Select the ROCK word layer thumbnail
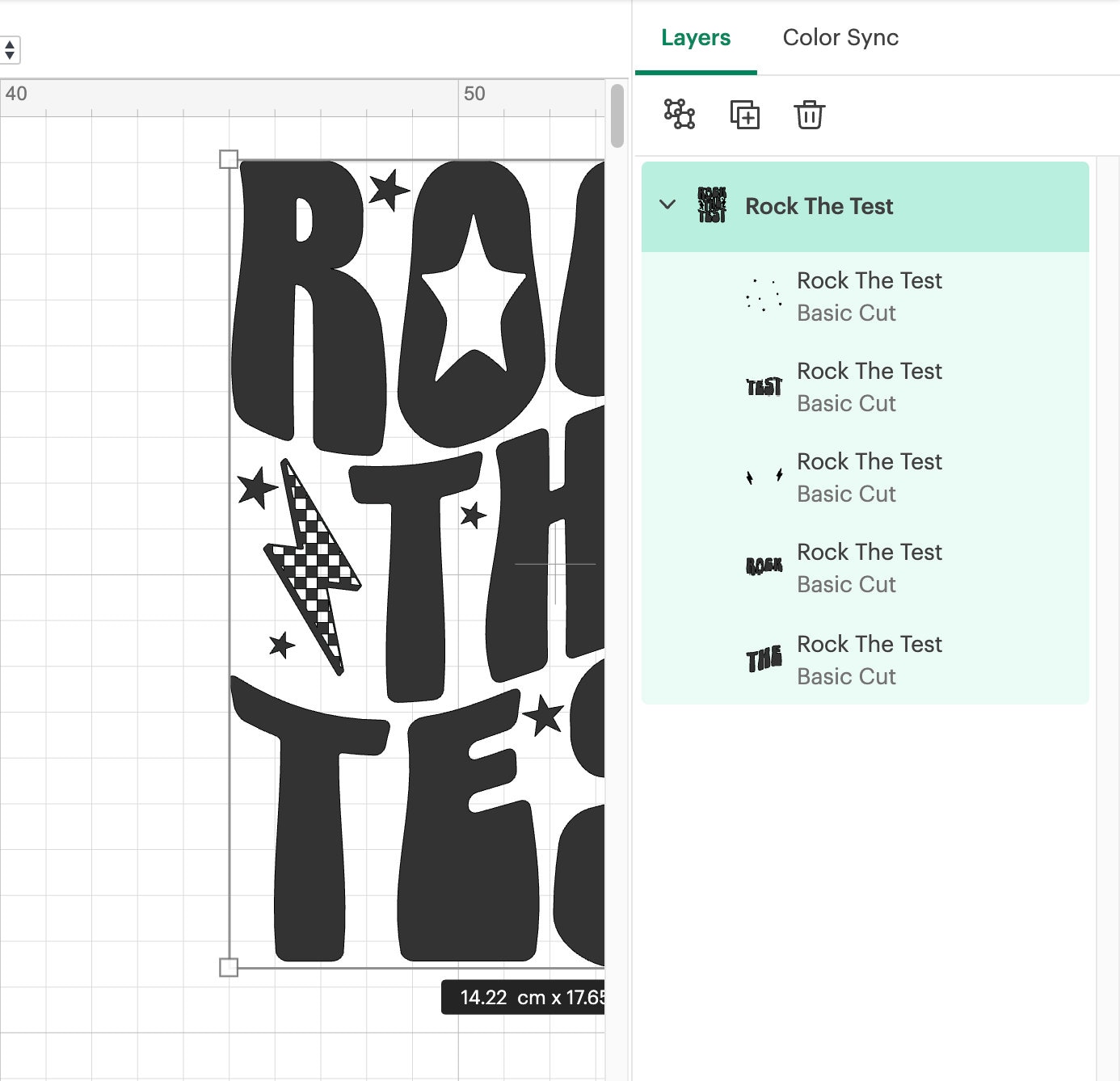Screen dimensions: 1120x1081 (x=762, y=566)
